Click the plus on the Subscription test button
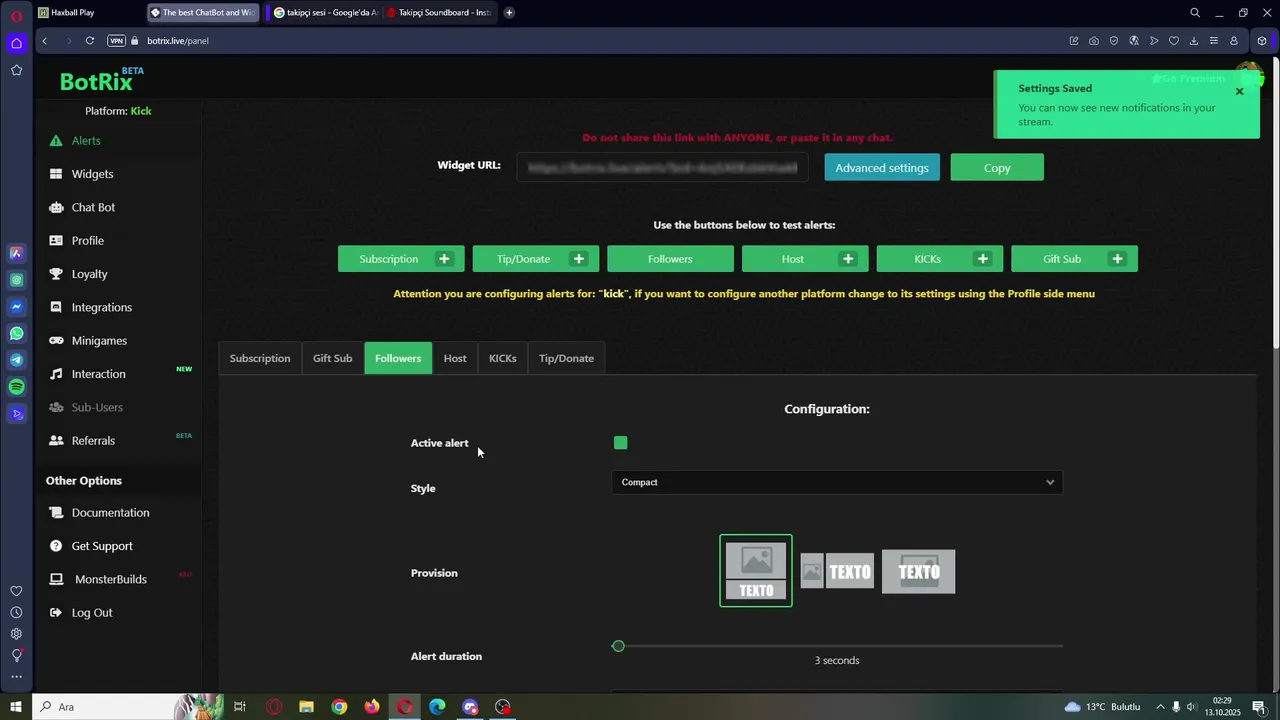1280x720 pixels. tap(444, 259)
